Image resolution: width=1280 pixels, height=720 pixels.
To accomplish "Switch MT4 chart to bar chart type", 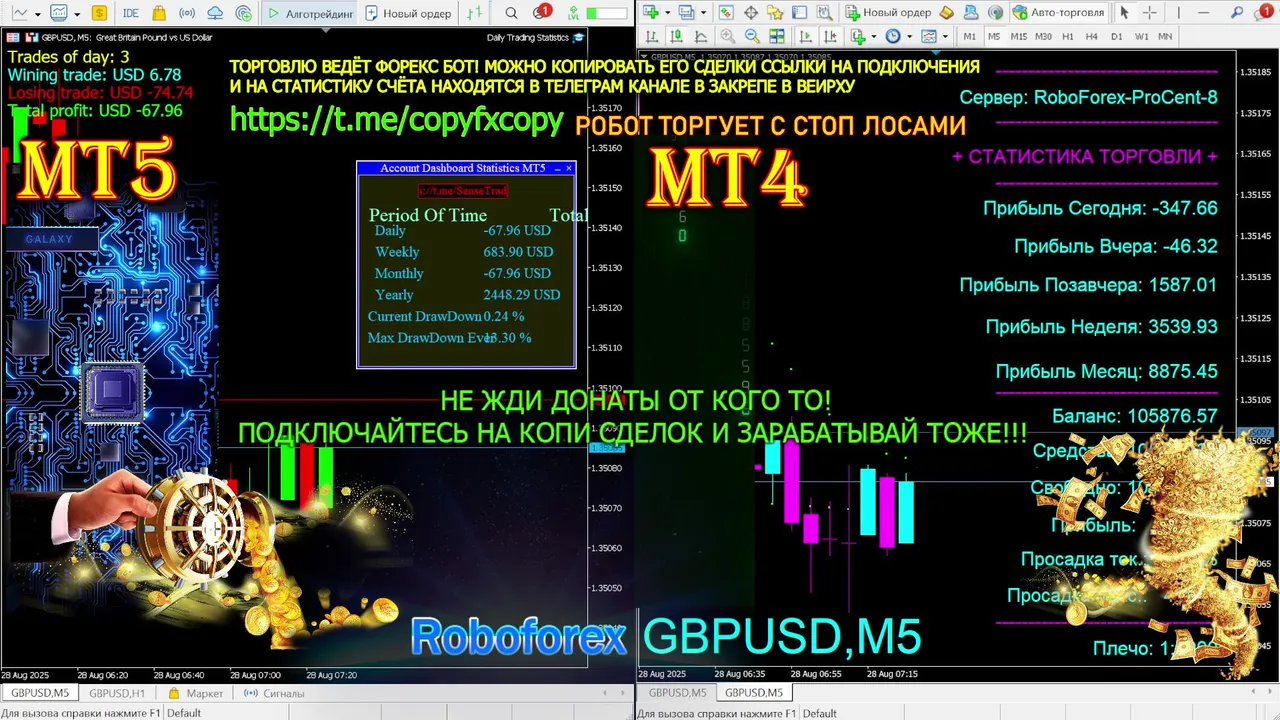I will [x=652, y=36].
